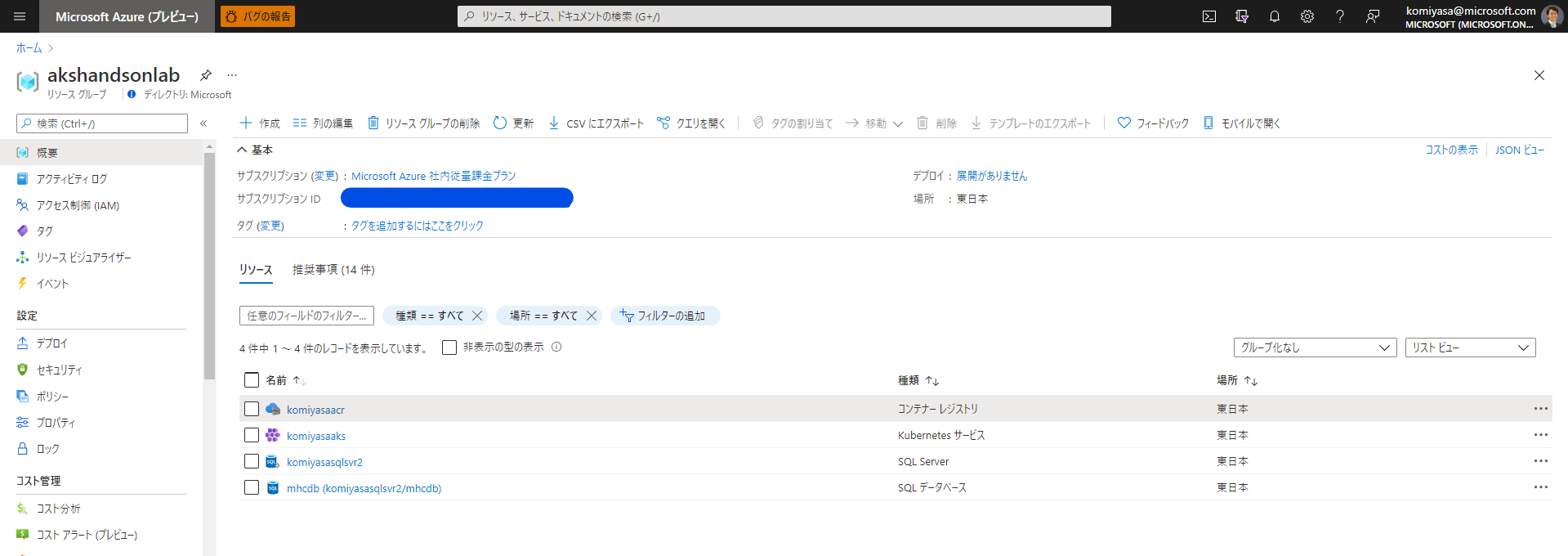Image resolution: width=1568 pixels, height=556 pixels.
Task: Open help question mark icon
Action: click(x=1340, y=16)
